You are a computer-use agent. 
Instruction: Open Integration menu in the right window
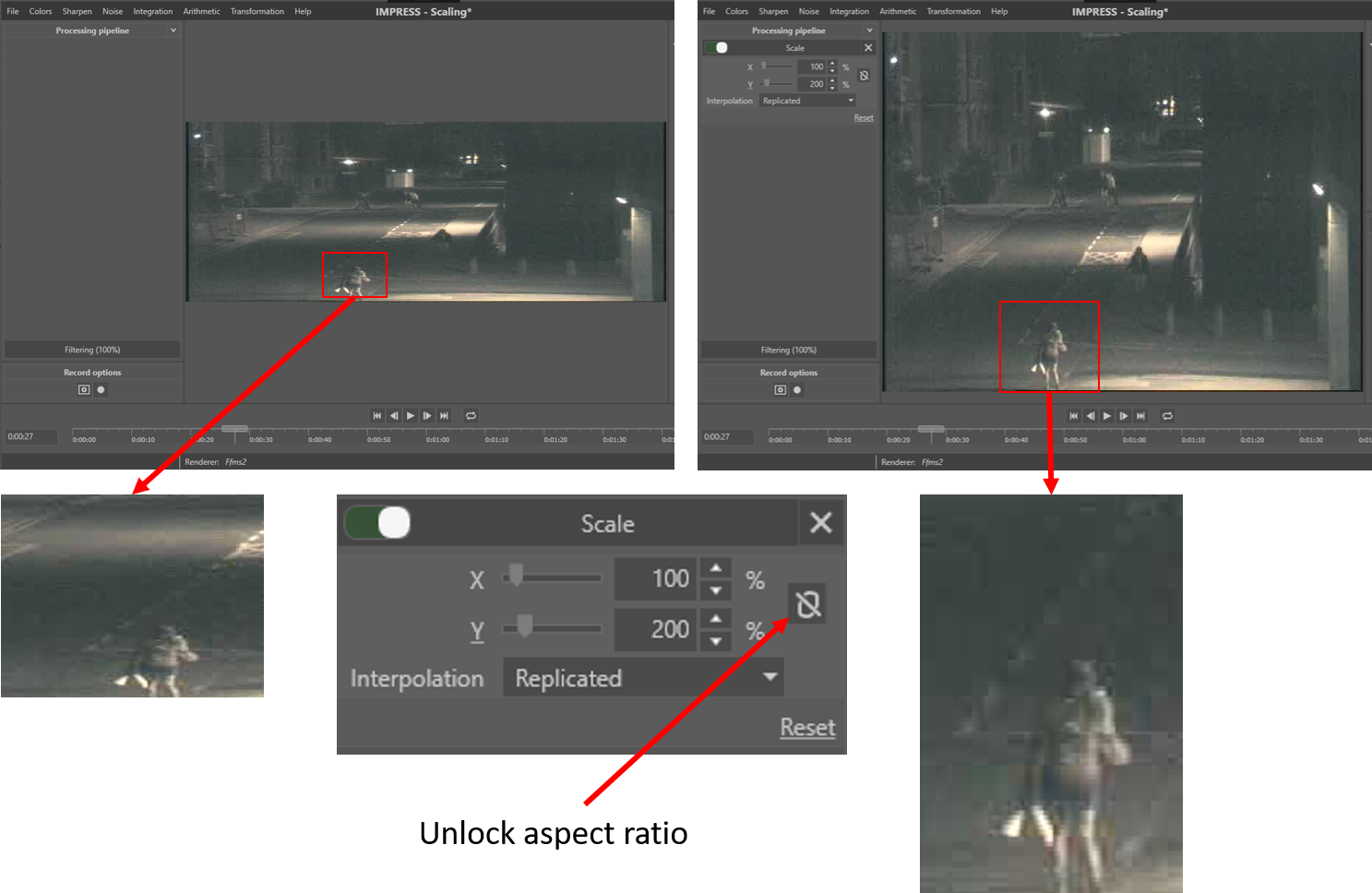[x=850, y=12]
